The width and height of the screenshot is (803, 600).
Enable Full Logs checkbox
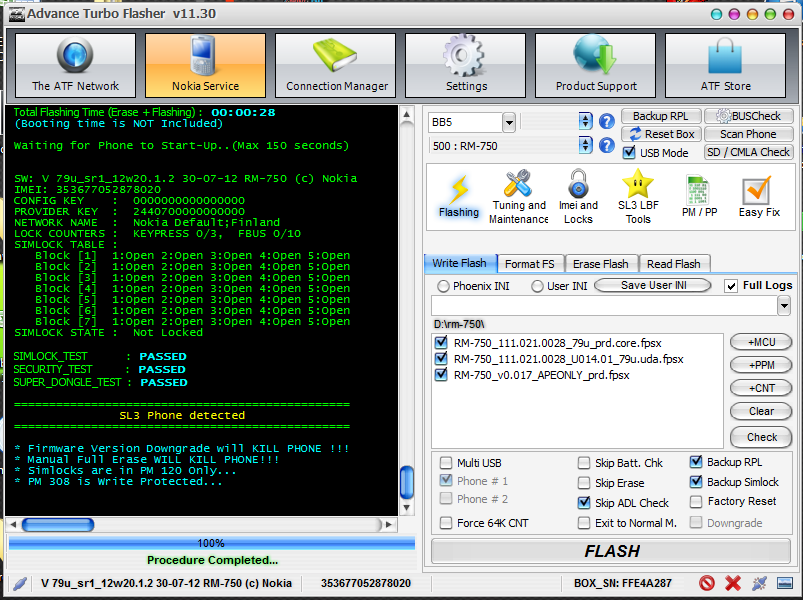coord(731,286)
